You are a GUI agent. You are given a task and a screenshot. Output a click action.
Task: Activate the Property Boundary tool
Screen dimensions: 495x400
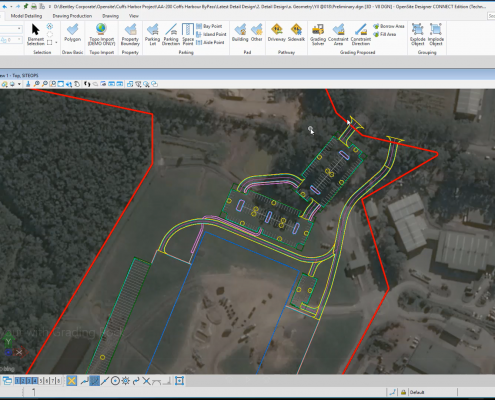pos(130,35)
